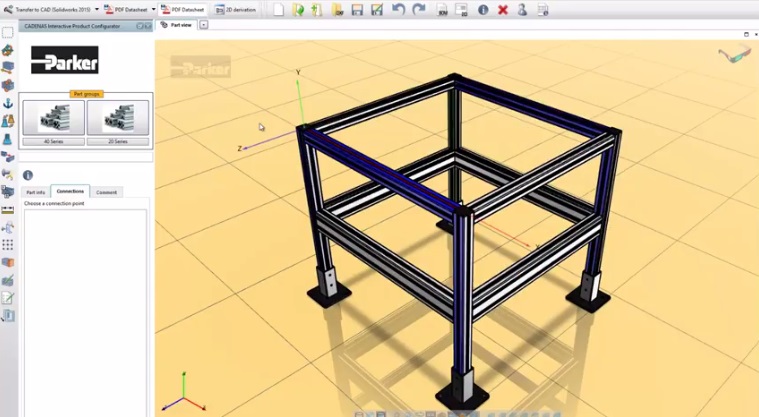Click the blue flask icon in sidebar
Screen dimensions: 759x417
click(7, 139)
